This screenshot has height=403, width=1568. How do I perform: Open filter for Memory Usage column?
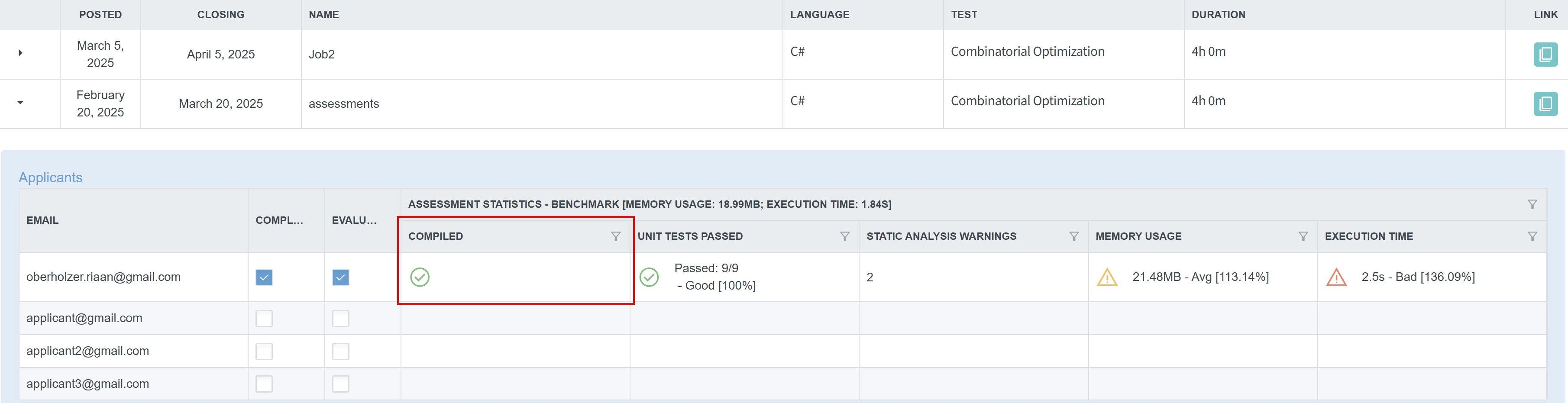1303,236
